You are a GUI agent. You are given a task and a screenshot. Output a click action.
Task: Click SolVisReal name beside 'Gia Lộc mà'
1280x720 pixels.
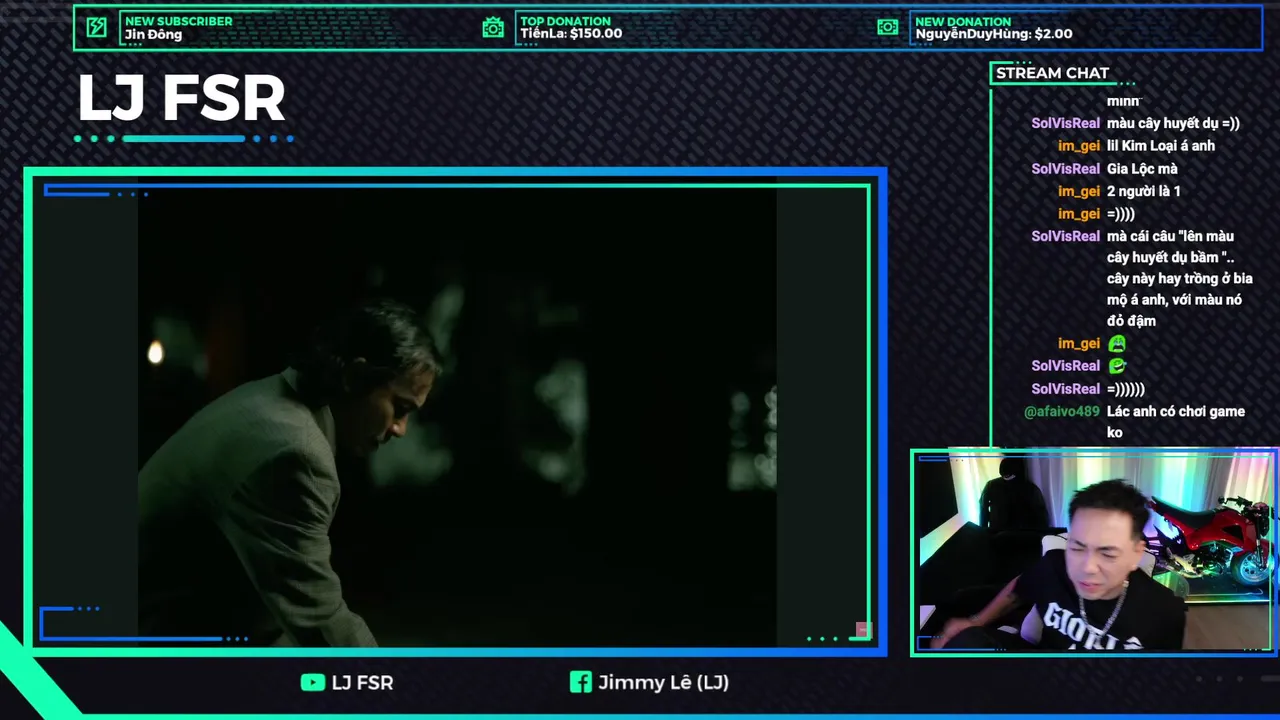(x=1065, y=169)
